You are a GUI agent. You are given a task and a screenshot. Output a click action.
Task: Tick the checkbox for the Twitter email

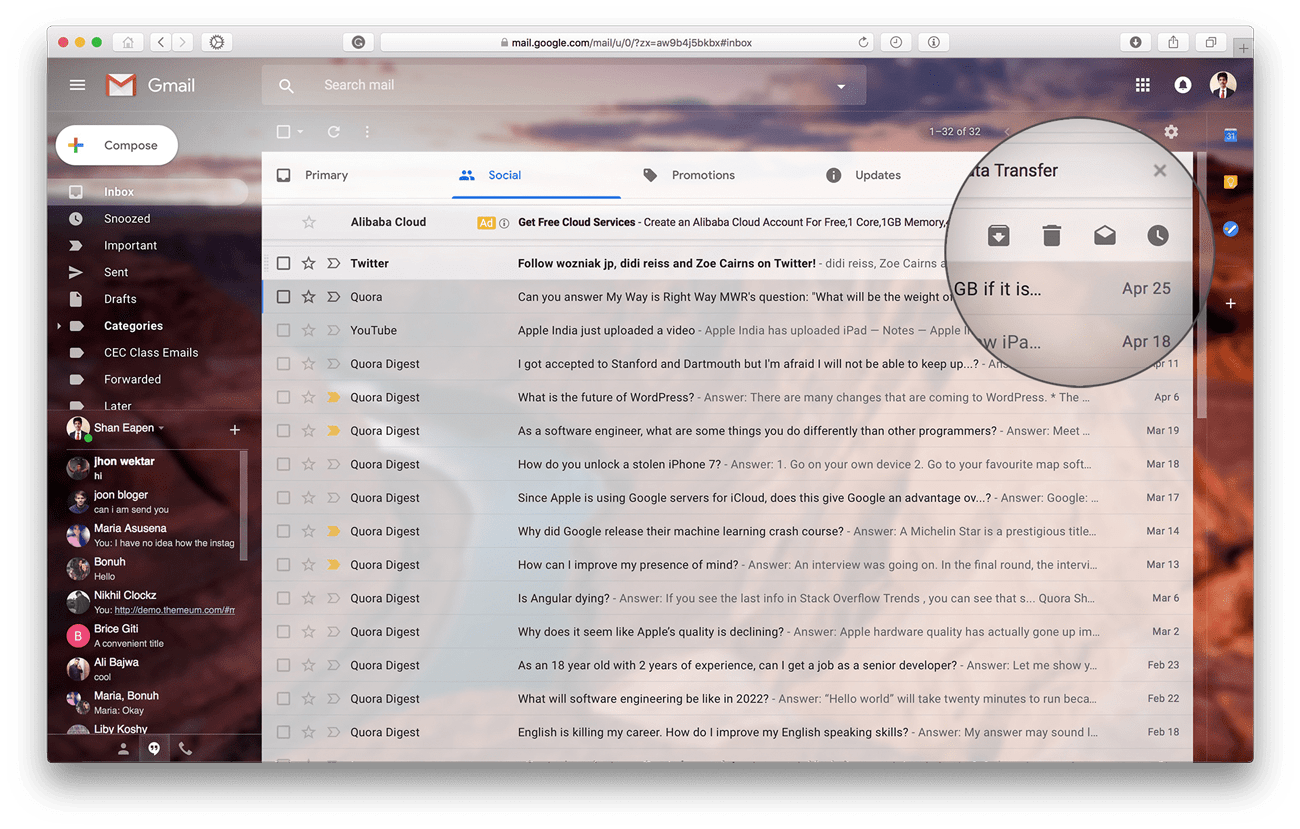[283, 263]
